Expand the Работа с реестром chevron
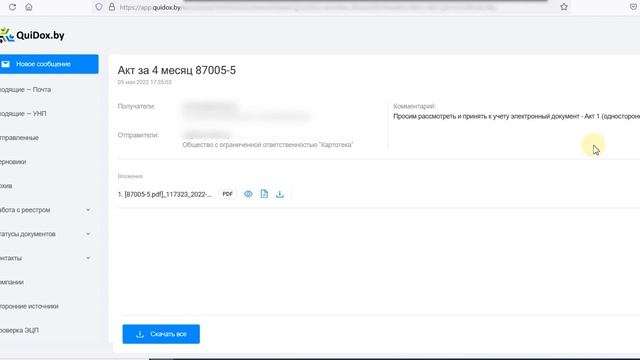Image resolution: width=640 pixels, height=360 pixels. click(88, 210)
